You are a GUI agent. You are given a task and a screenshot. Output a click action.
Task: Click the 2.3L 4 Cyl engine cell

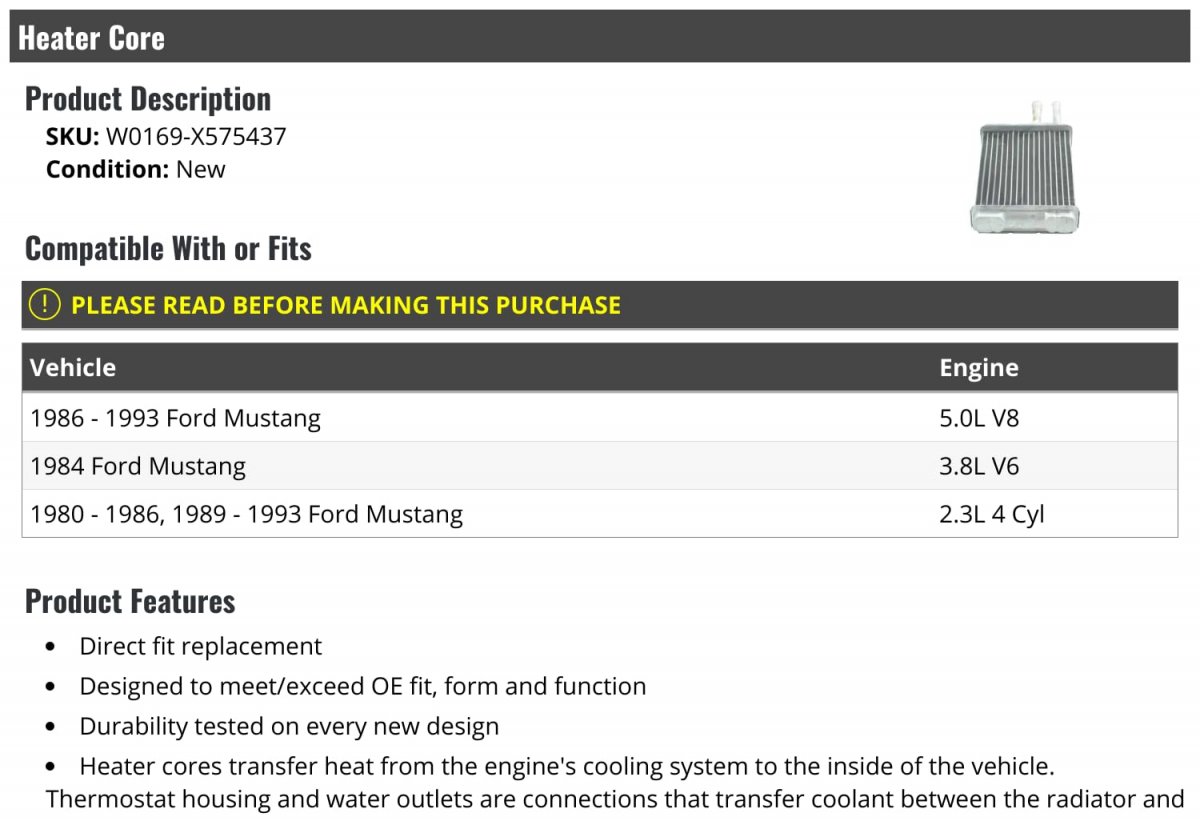tap(991, 514)
